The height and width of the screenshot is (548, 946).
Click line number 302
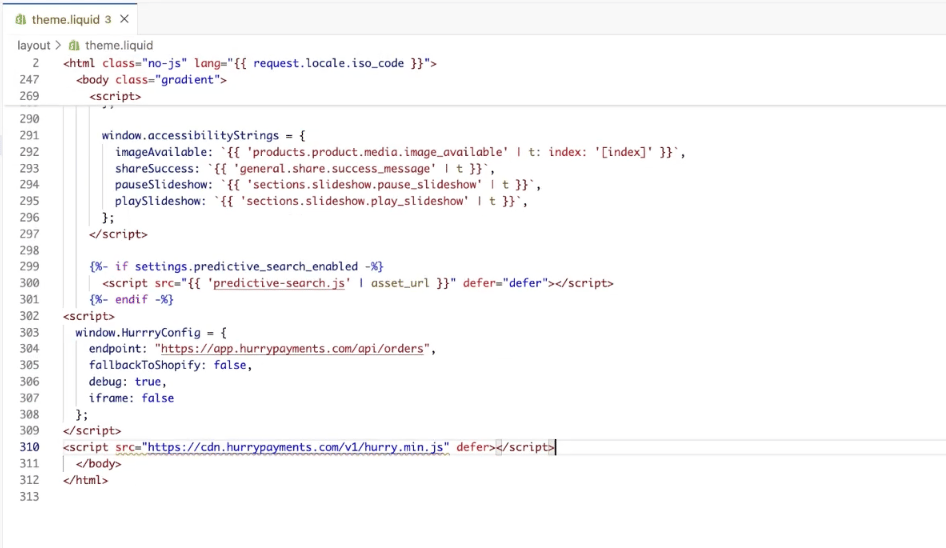coord(29,316)
